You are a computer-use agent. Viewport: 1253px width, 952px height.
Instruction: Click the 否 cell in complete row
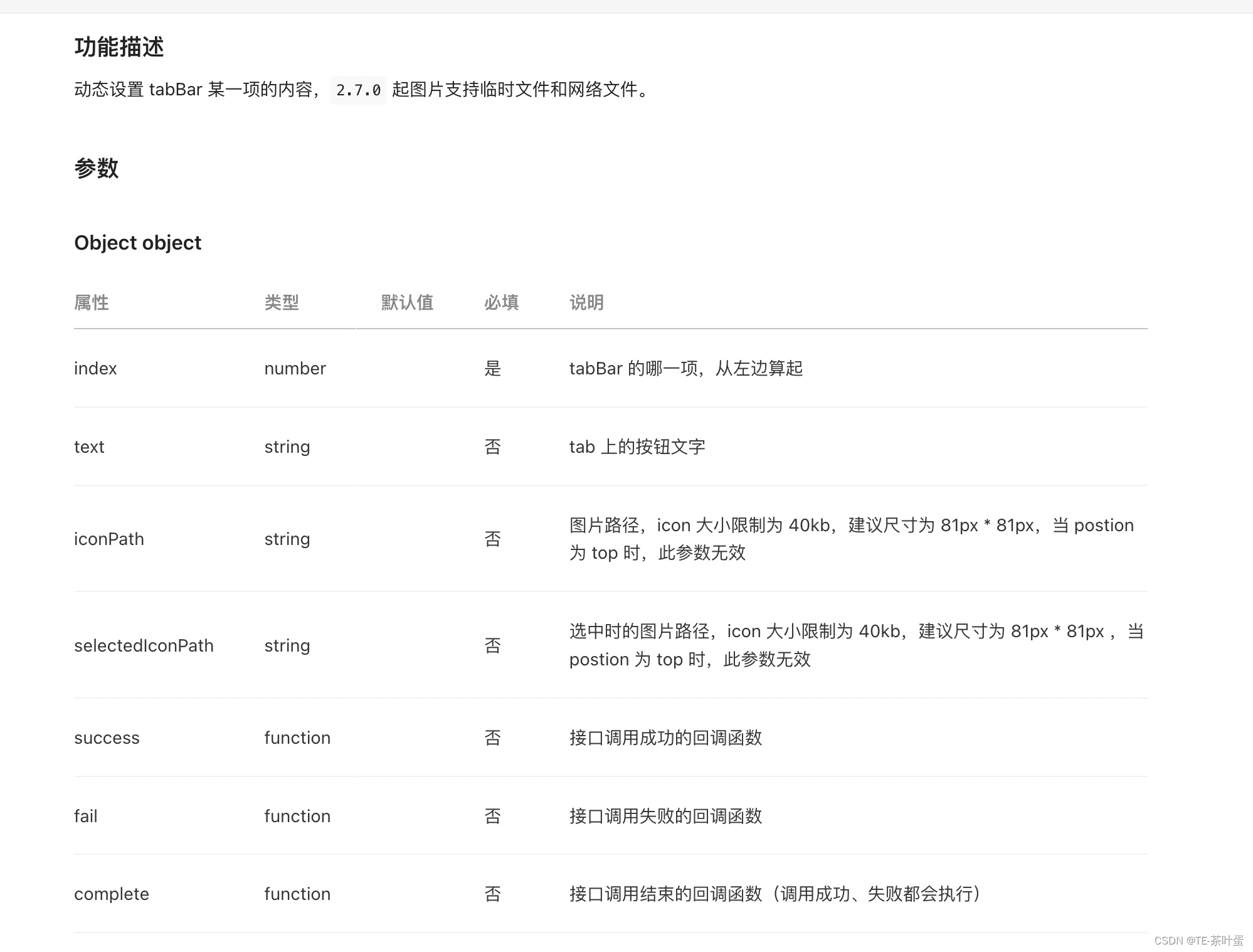coord(493,894)
